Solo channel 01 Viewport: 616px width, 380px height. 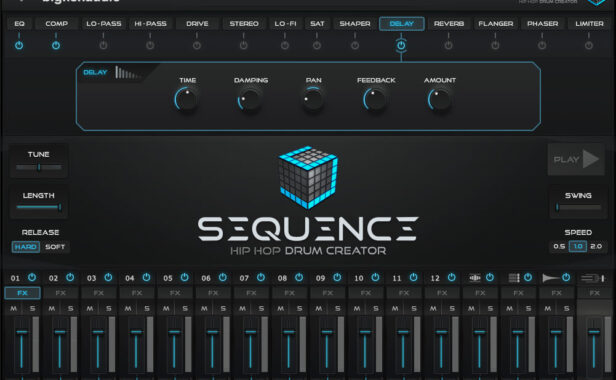coord(32,308)
